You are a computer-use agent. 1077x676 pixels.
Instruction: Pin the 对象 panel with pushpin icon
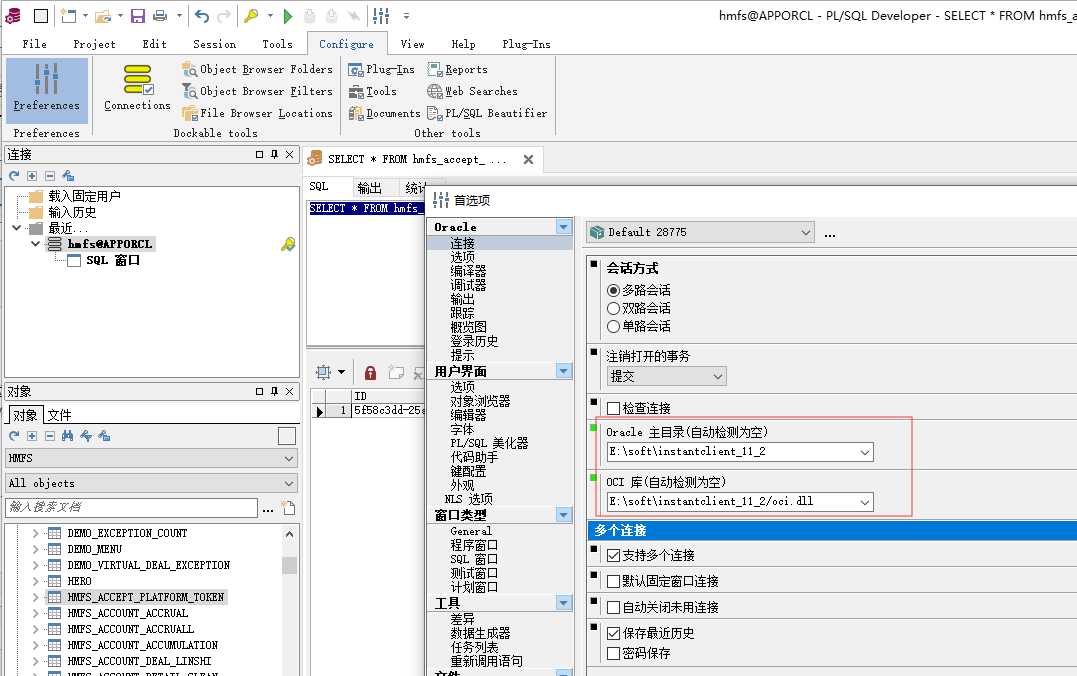click(x=274, y=391)
